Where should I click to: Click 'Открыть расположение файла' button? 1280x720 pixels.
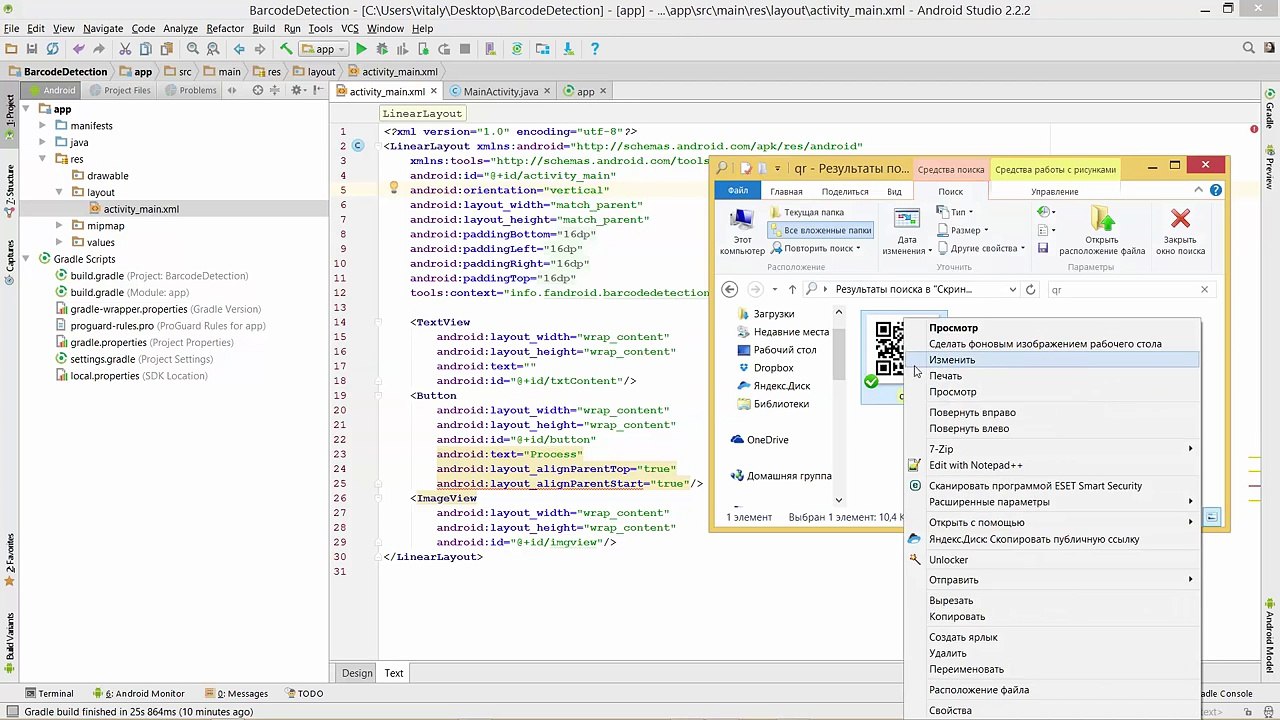point(1102,230)
